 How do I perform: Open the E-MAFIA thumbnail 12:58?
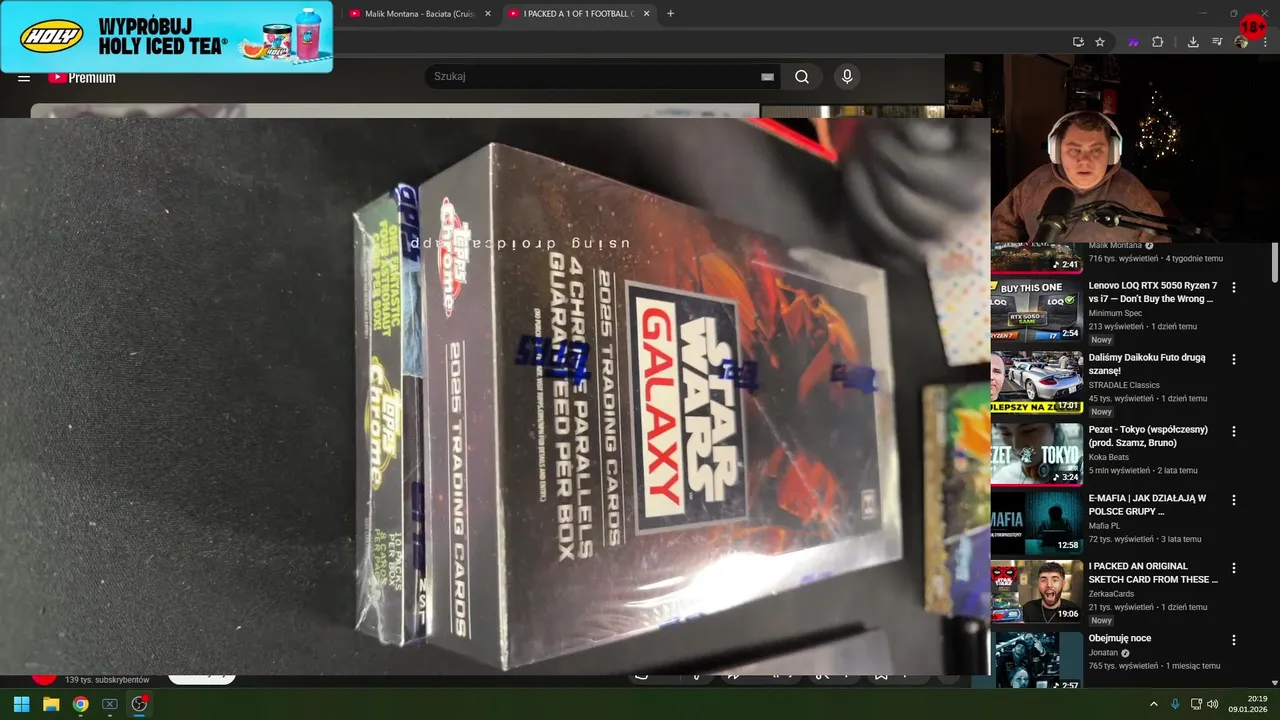coord(1037,522)
